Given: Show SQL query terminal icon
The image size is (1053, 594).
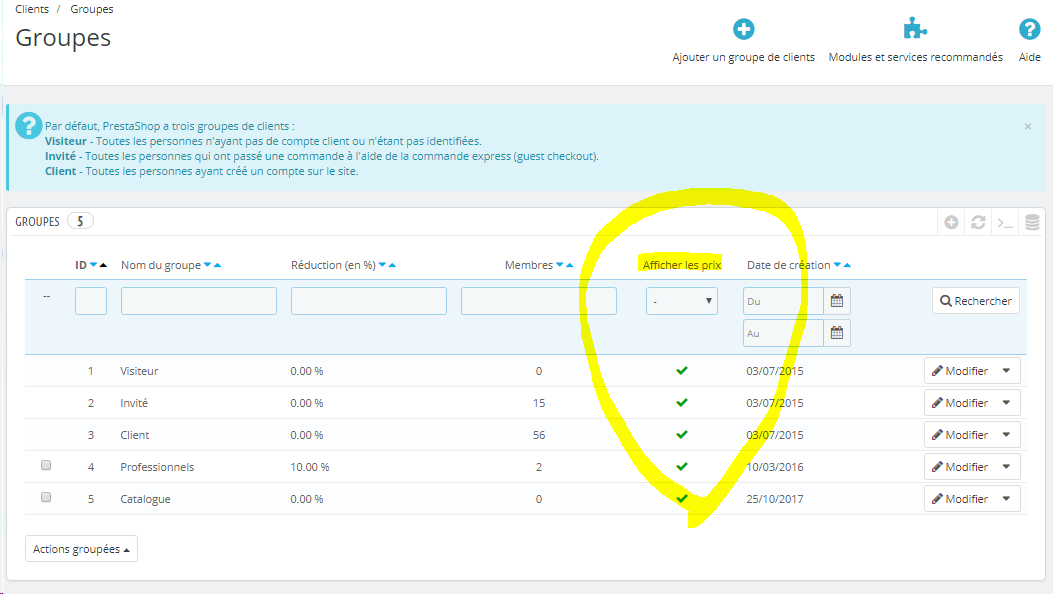Looking at the screenshot, I should [x=1005, y=222].
